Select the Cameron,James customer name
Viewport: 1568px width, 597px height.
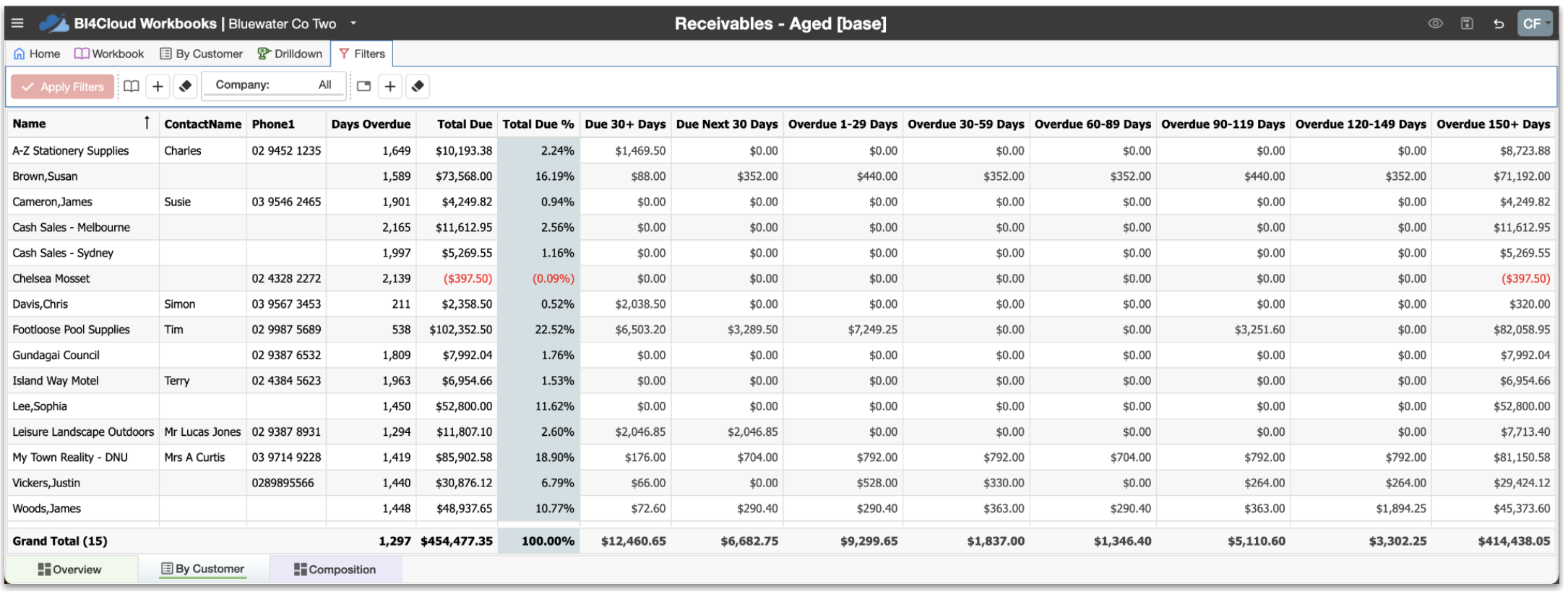pyautogui.click(x=52, y=202)
